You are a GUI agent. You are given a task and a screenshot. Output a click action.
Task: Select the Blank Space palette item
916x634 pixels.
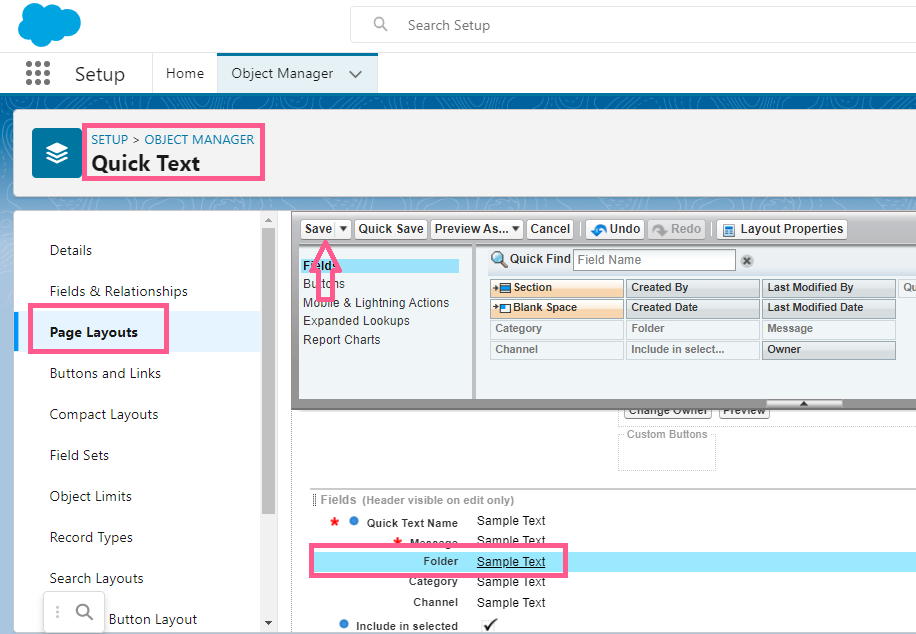557,308
